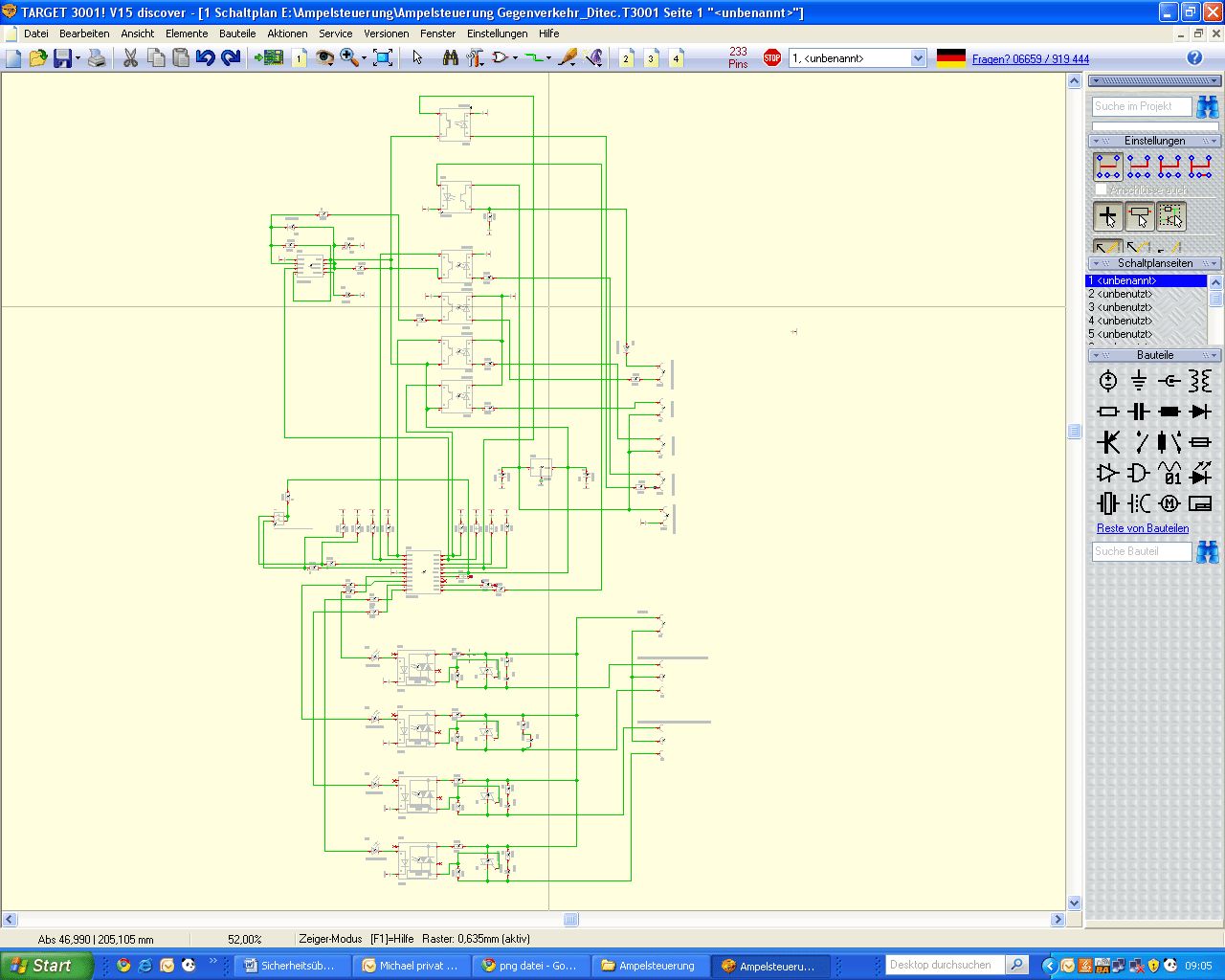
Task: Pick the transistor component icon
Action: click(1107, 442)
